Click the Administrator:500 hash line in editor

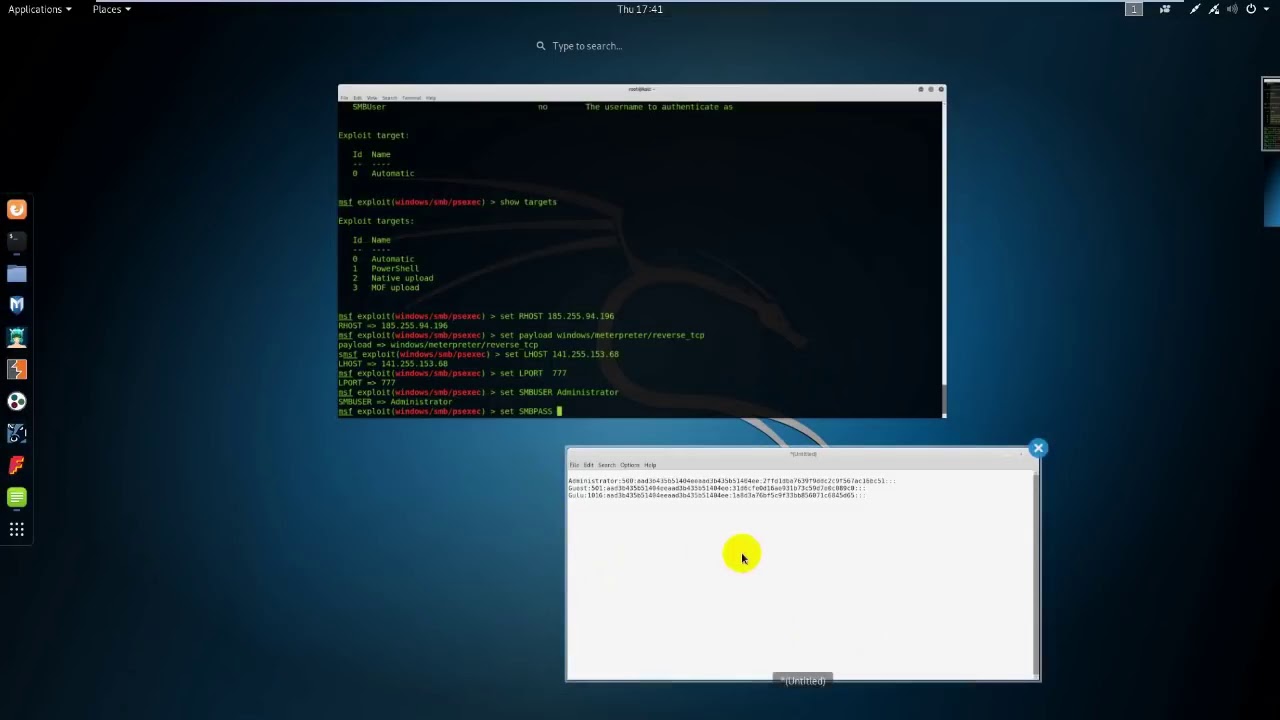tap(731, 481)
